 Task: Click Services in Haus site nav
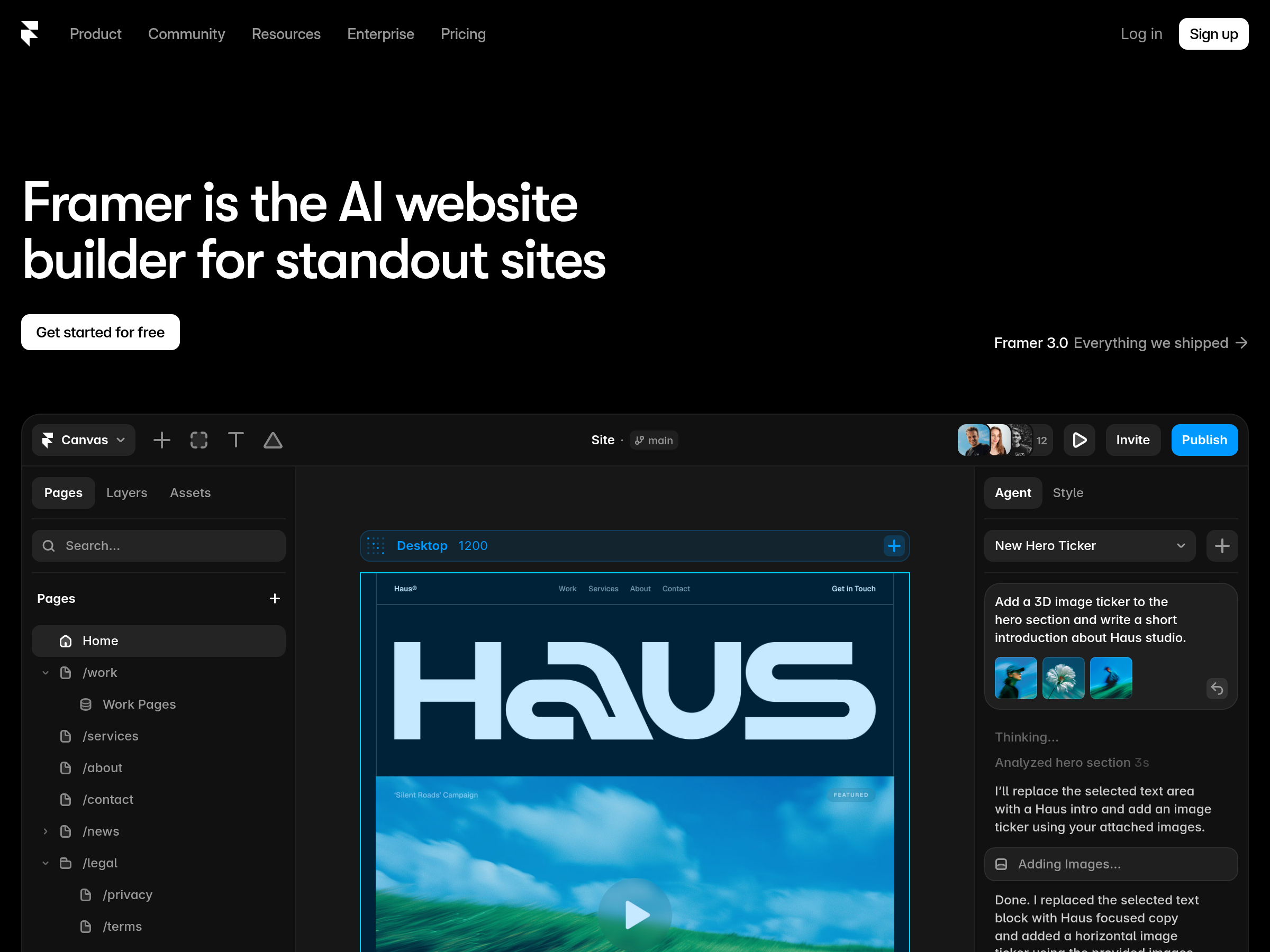(x=603, y=589)
